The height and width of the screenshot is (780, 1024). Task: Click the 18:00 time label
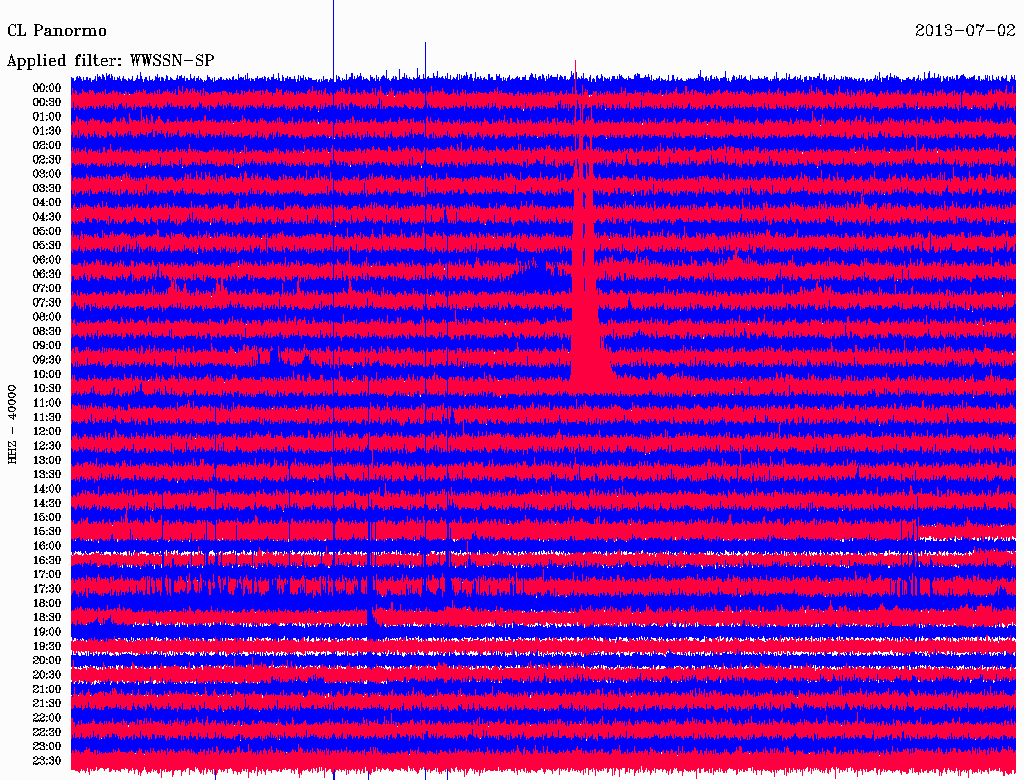pyautogui.click(x=46, y=603)
